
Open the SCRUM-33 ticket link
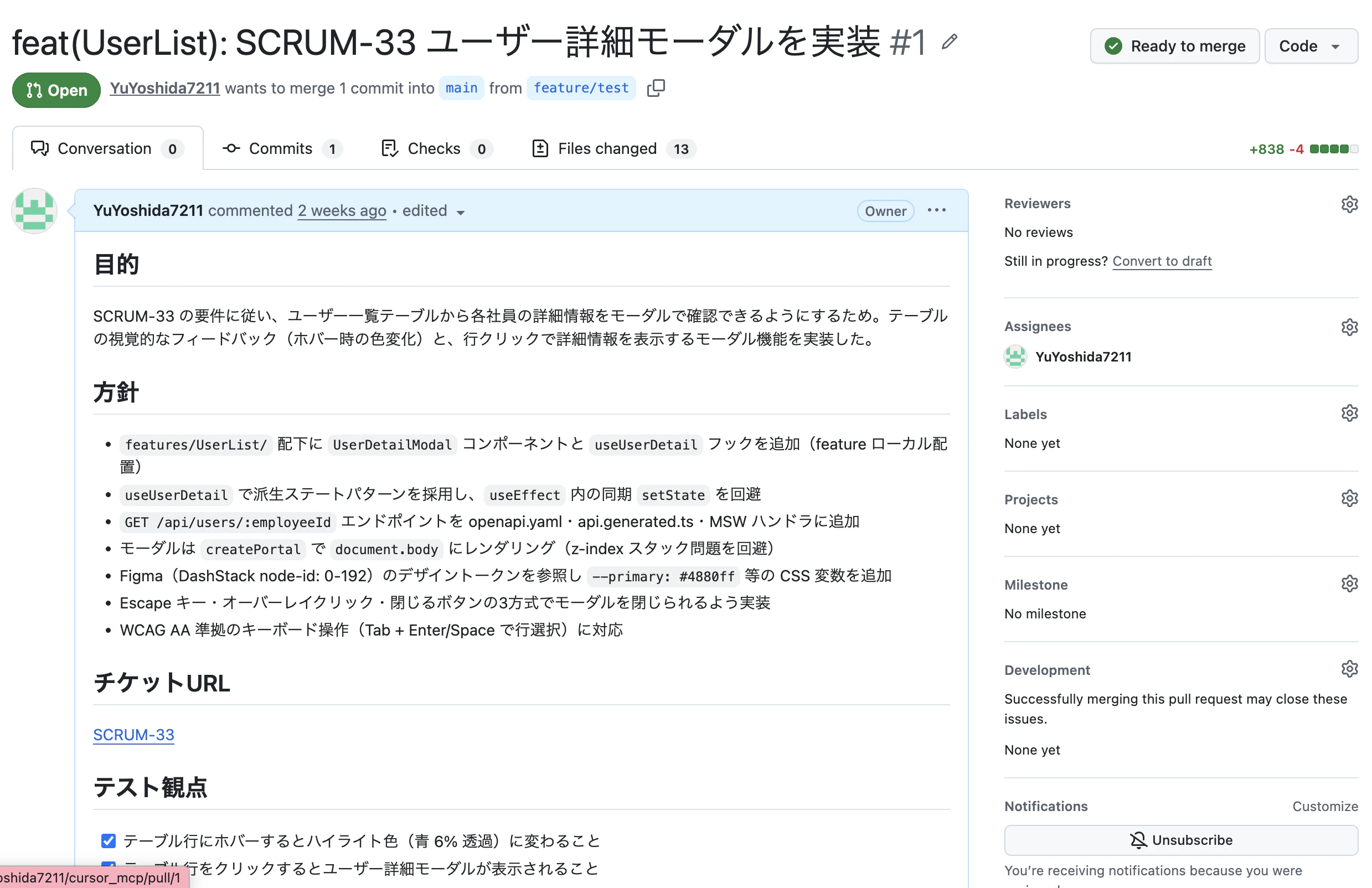point(133,735)
